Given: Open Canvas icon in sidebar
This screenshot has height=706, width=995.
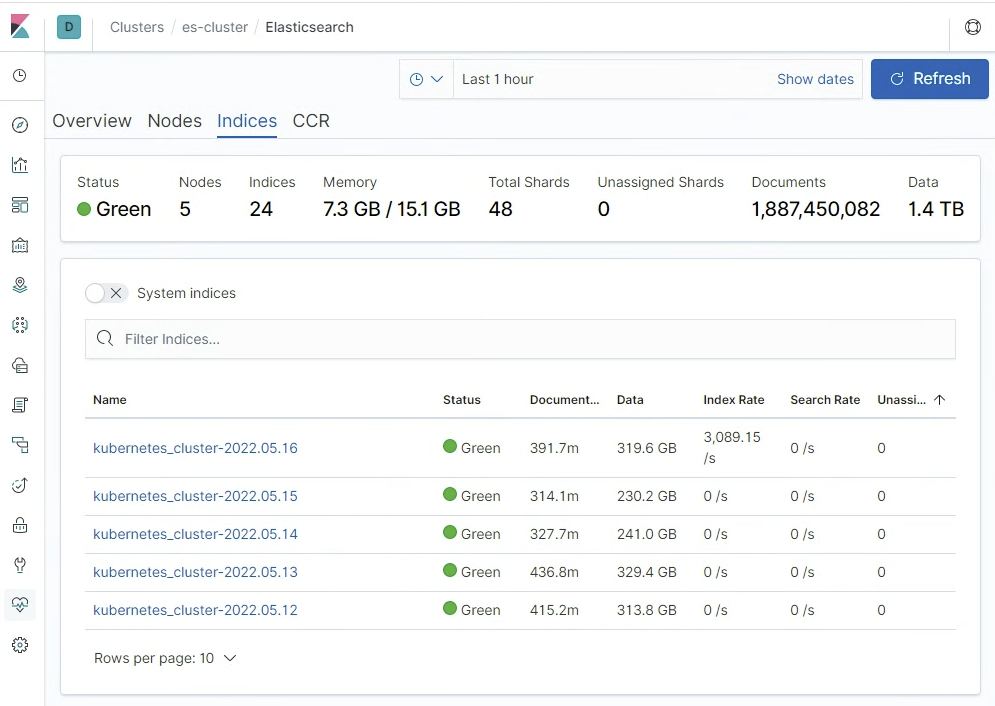Looking at the screenshot, I should coord(20,245).
